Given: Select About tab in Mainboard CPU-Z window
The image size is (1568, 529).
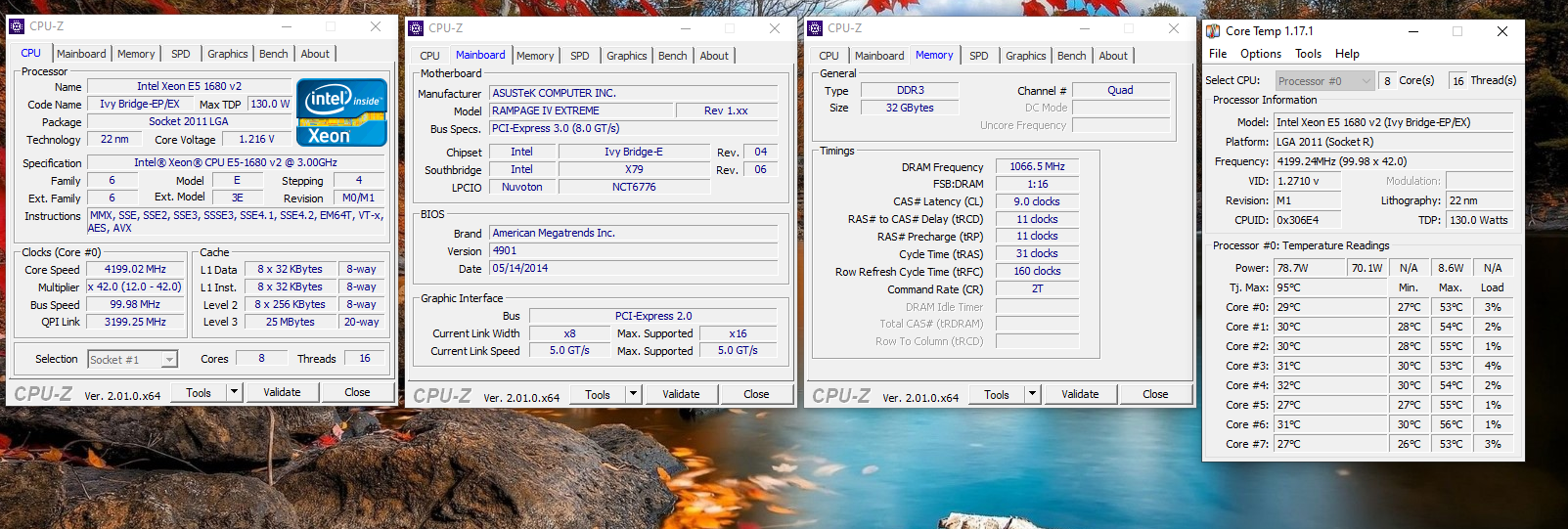Looking at the screenshot, I should click(x=714, y=56).
